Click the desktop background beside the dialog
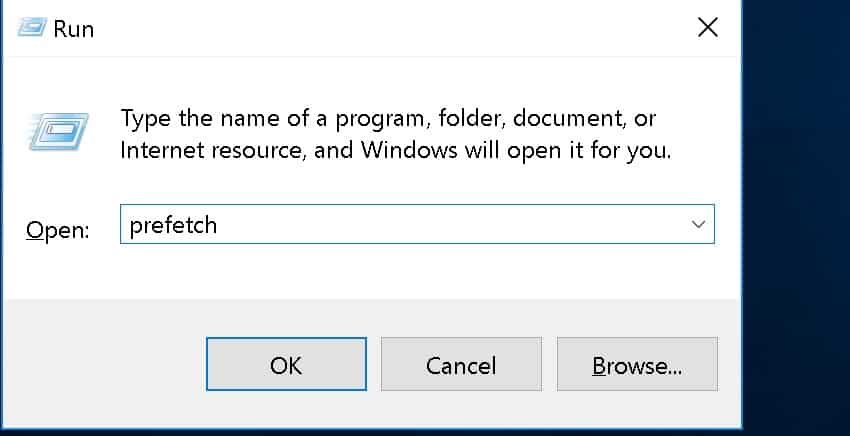The image size is (850, 436). pyautogui.click(x=796, y=217)
